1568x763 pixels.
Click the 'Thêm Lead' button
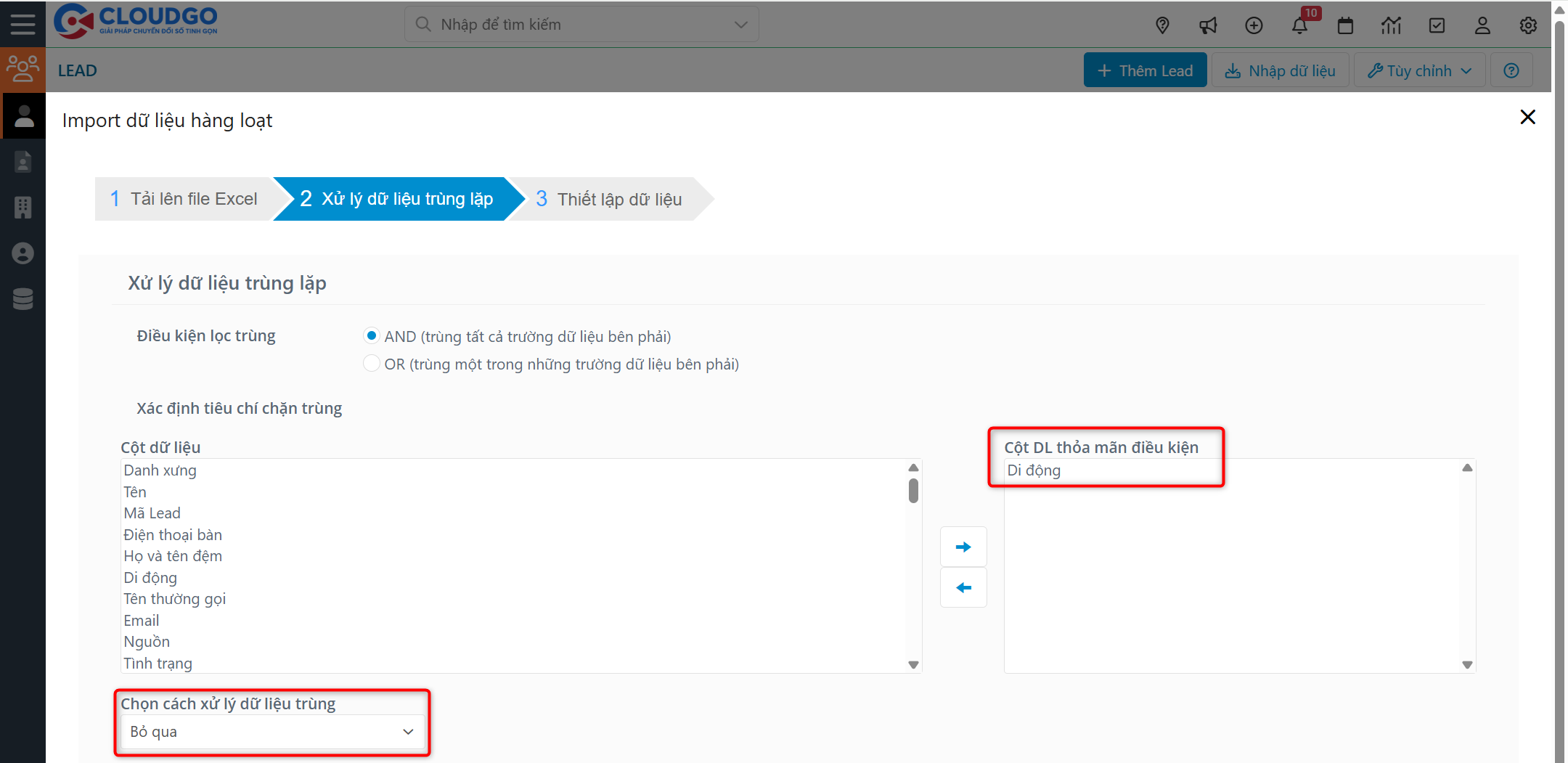pos(1145,70)
